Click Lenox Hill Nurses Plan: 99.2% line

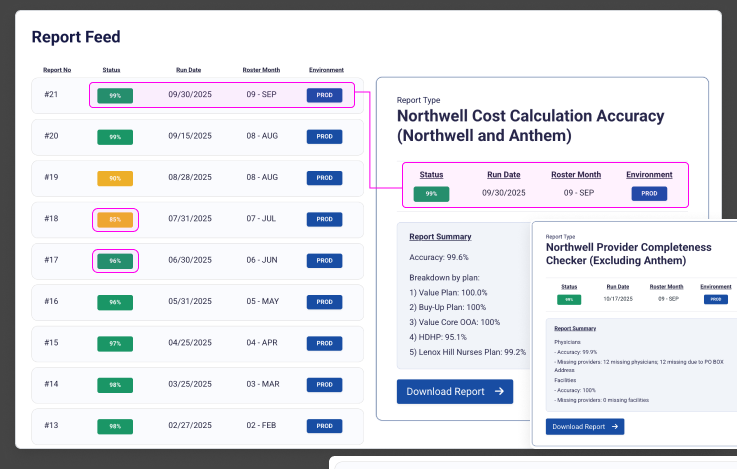[468, 352]
